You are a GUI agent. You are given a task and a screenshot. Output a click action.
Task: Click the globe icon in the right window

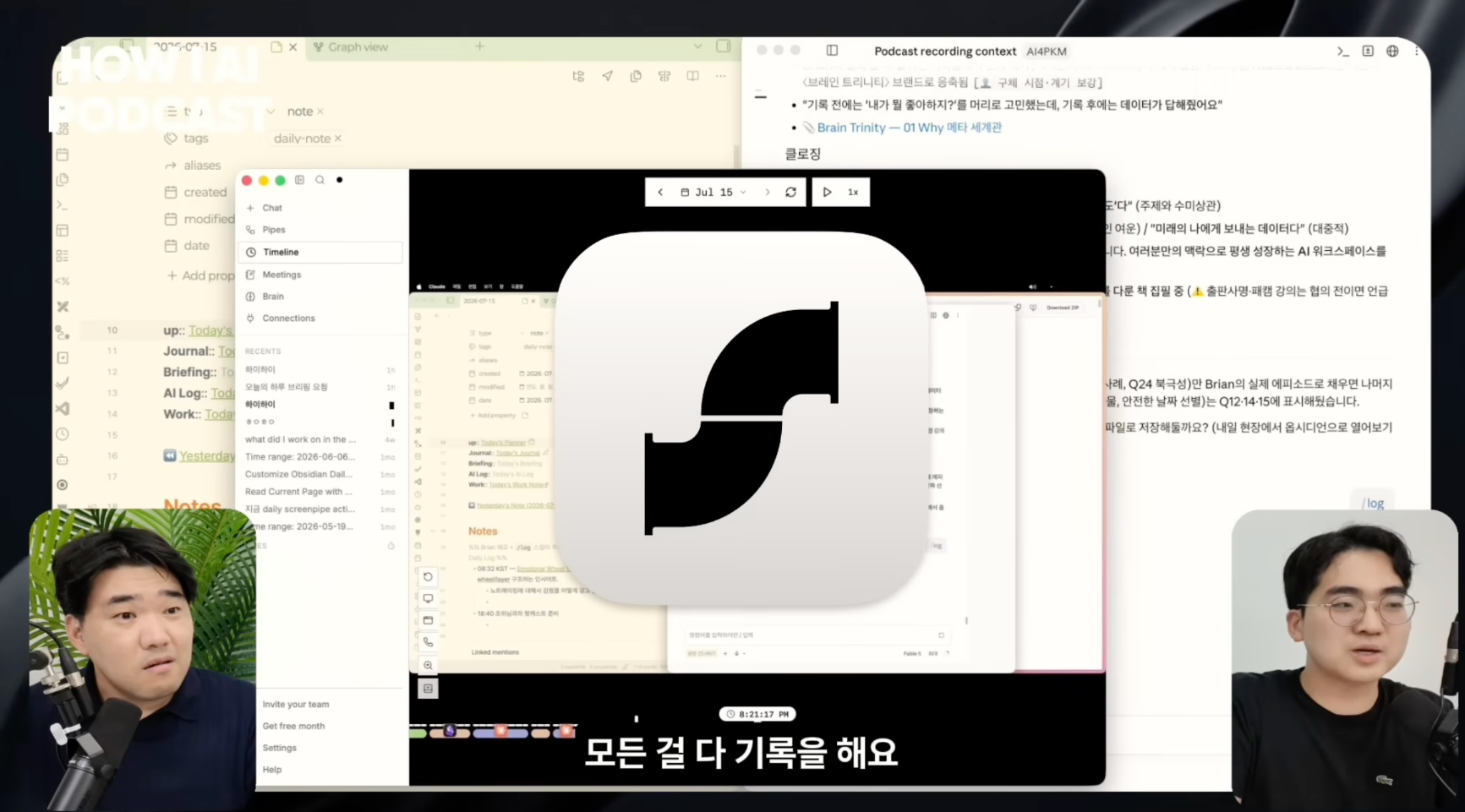(1392, 52)
